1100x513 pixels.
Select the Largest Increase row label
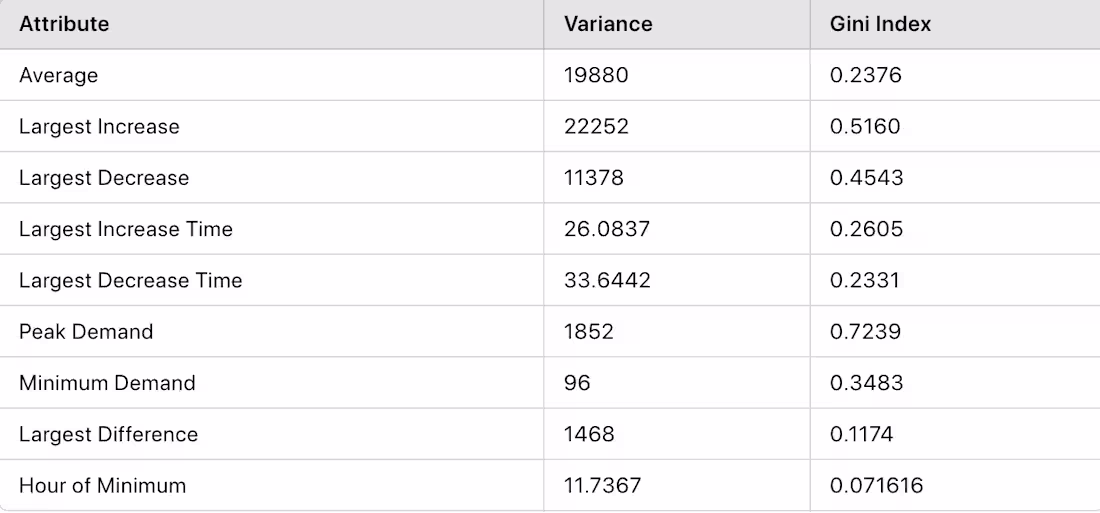click(99, 127)
